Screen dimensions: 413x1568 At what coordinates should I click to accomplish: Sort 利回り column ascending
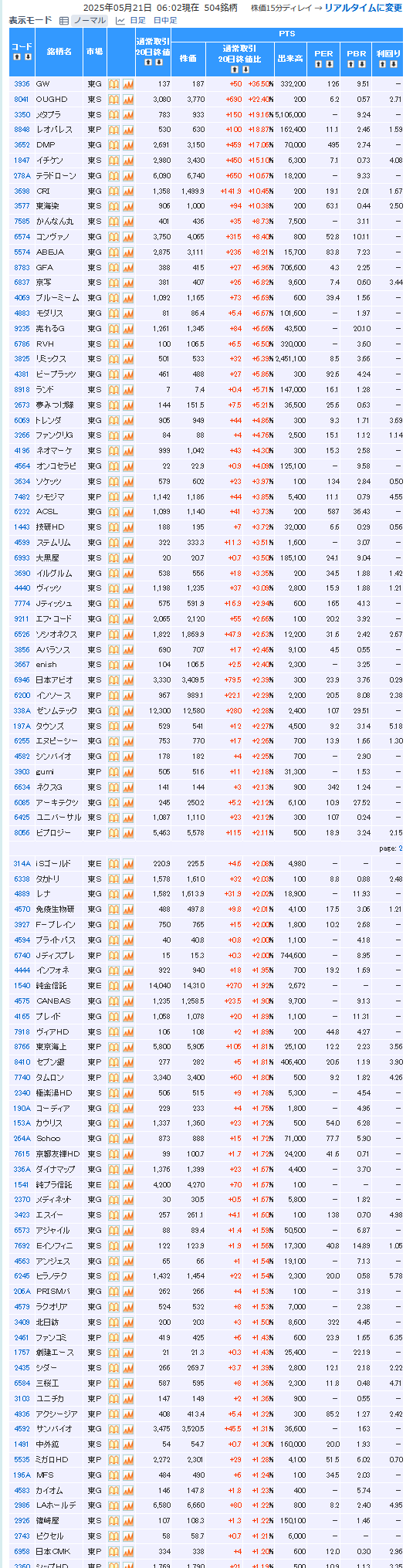click(x=383, y=64)
